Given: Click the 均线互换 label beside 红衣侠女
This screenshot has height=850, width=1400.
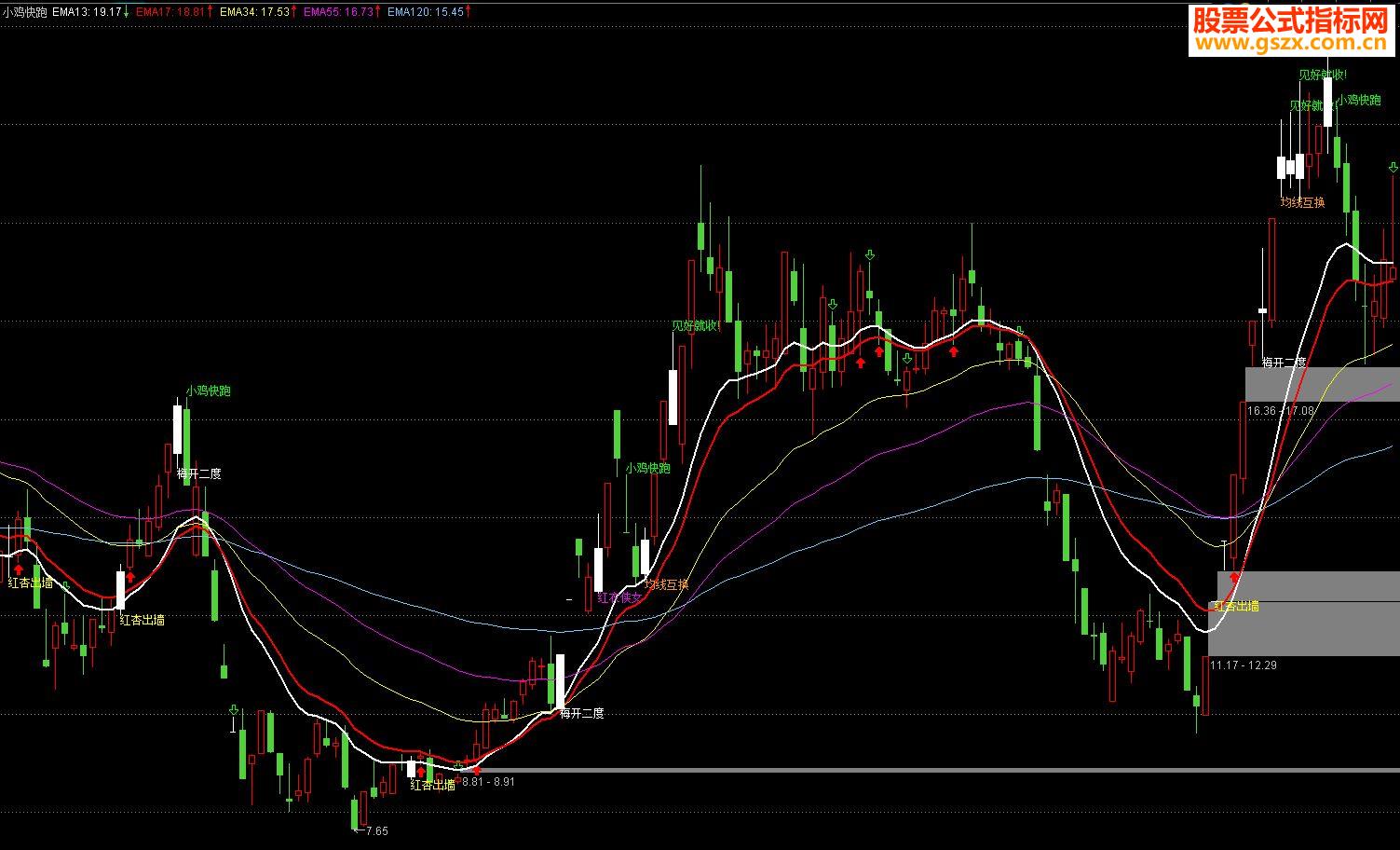Looking at the screenshot, I should (667, 584).
